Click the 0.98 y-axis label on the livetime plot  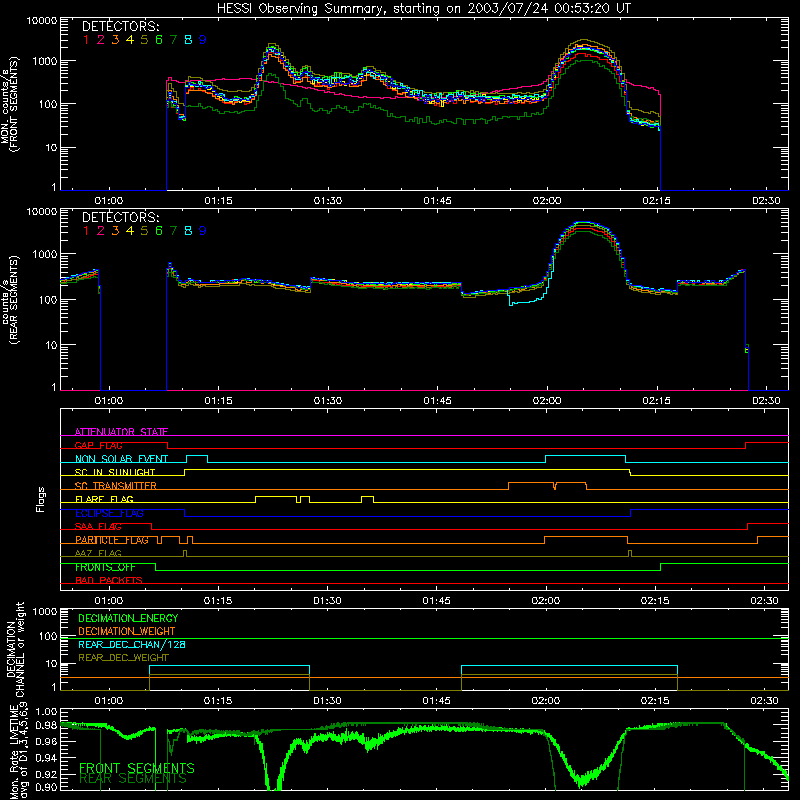tap(46, 725)
